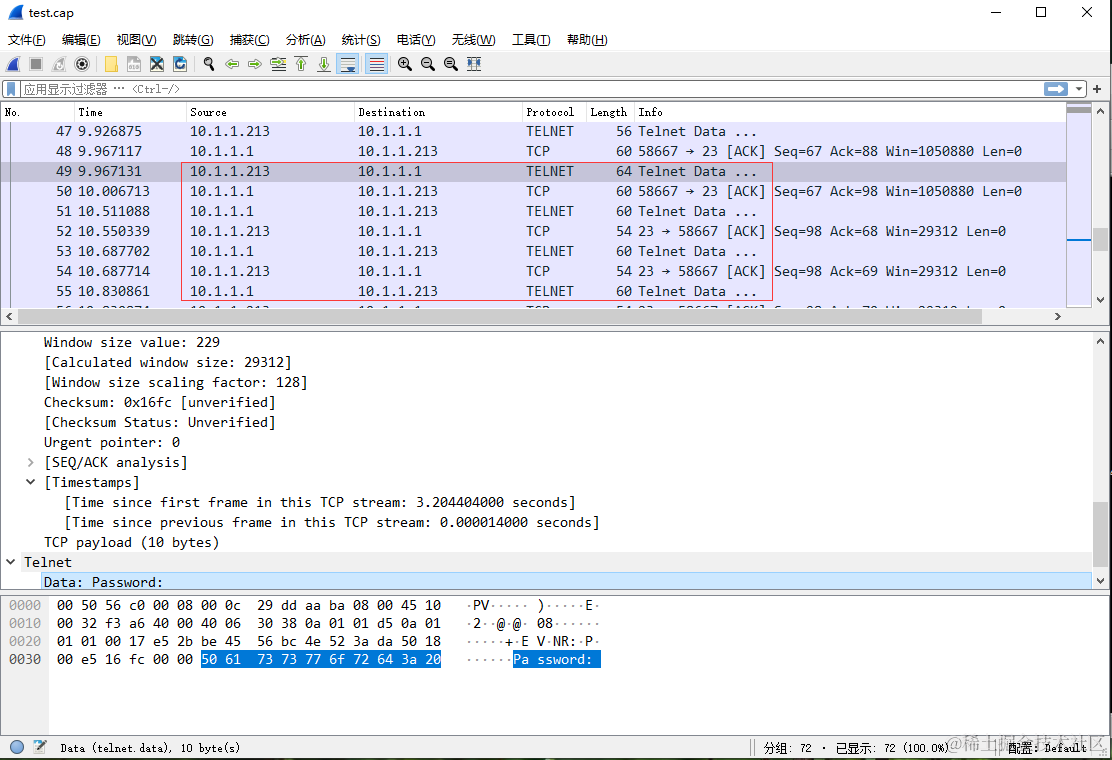Open the 编辑(E) menu
Screen dimensions: 1112x760
pyautogui.click(x=81, y=40)
